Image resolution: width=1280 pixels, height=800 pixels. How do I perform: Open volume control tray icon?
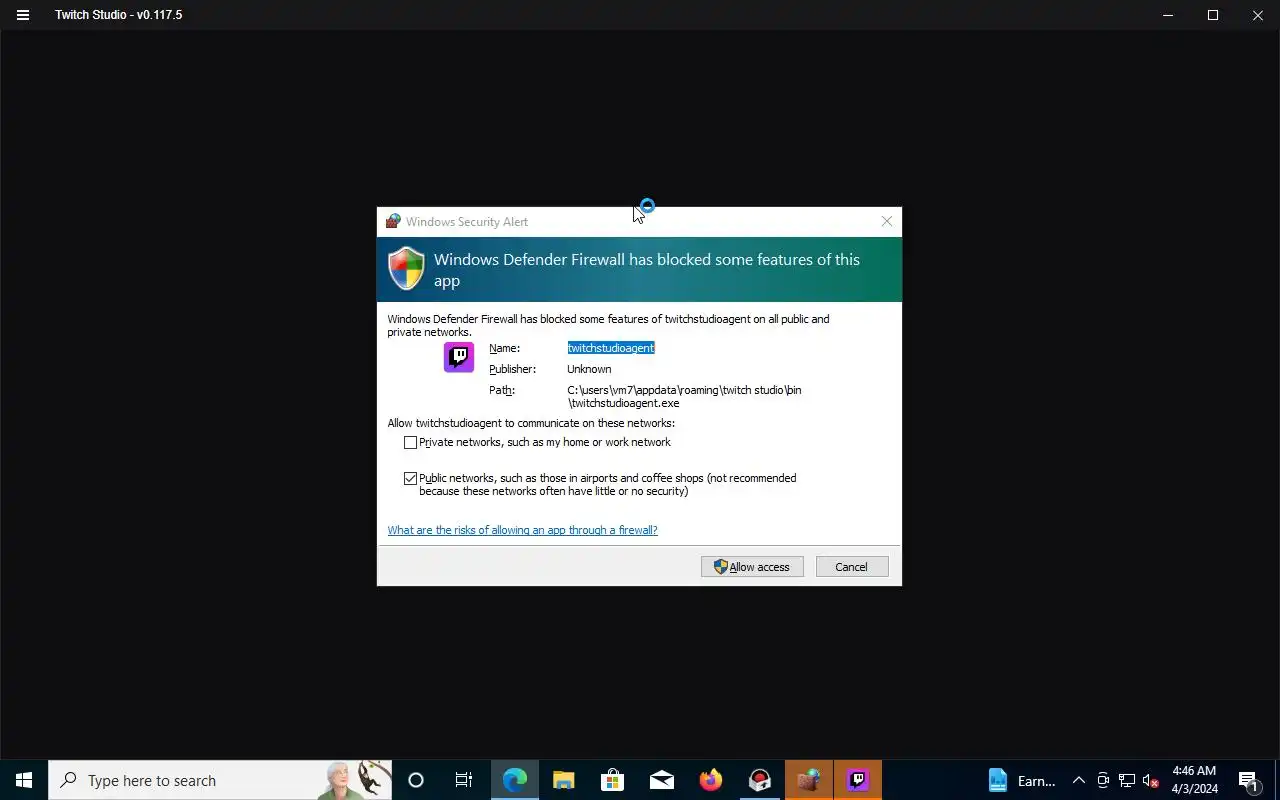[x=1151, y=780]
